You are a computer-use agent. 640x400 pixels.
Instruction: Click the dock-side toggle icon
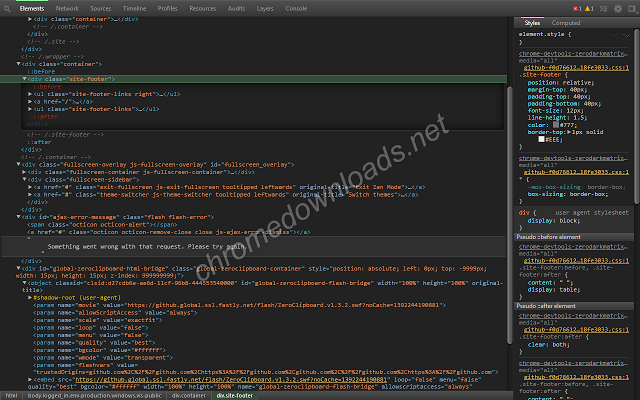631,8
